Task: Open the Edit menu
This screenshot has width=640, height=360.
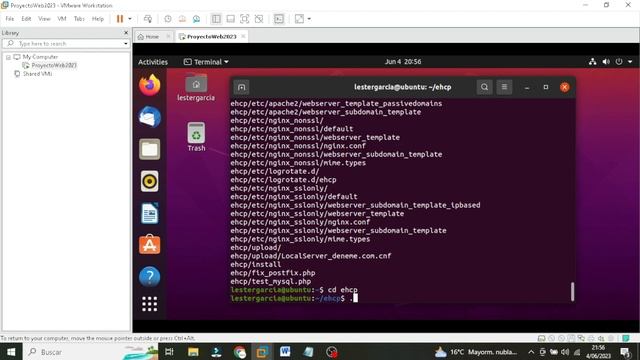Action: (x=26, y=19)
